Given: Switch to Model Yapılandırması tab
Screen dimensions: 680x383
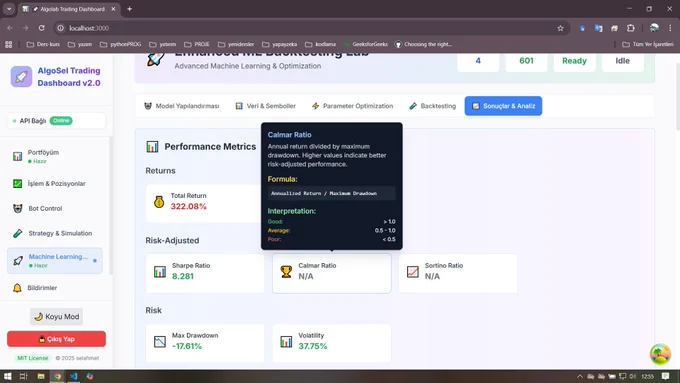Looking at the screenshot, I should coord(181,106).
